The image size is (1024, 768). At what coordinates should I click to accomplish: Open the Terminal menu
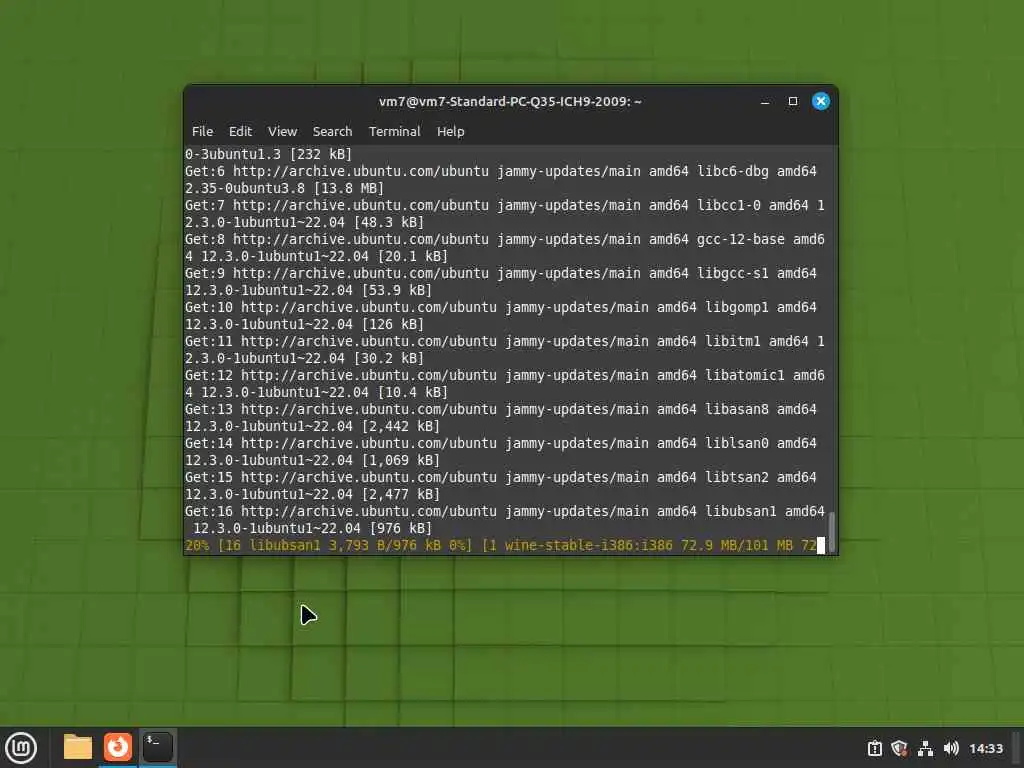point(394,131)
